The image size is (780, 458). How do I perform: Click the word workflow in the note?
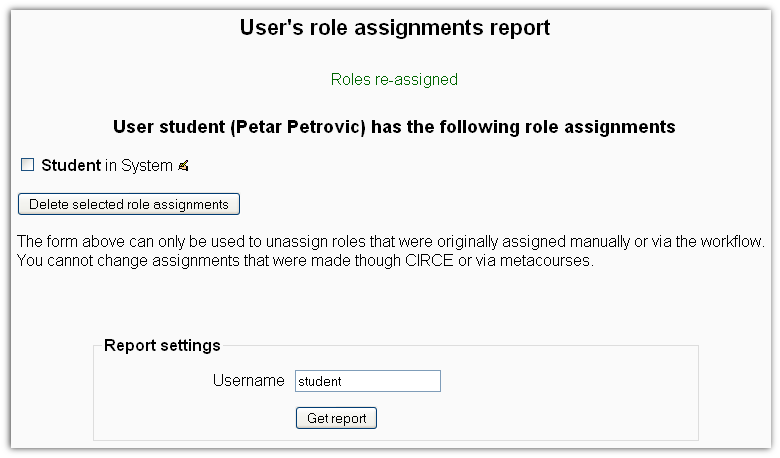(x=731, y=242)
